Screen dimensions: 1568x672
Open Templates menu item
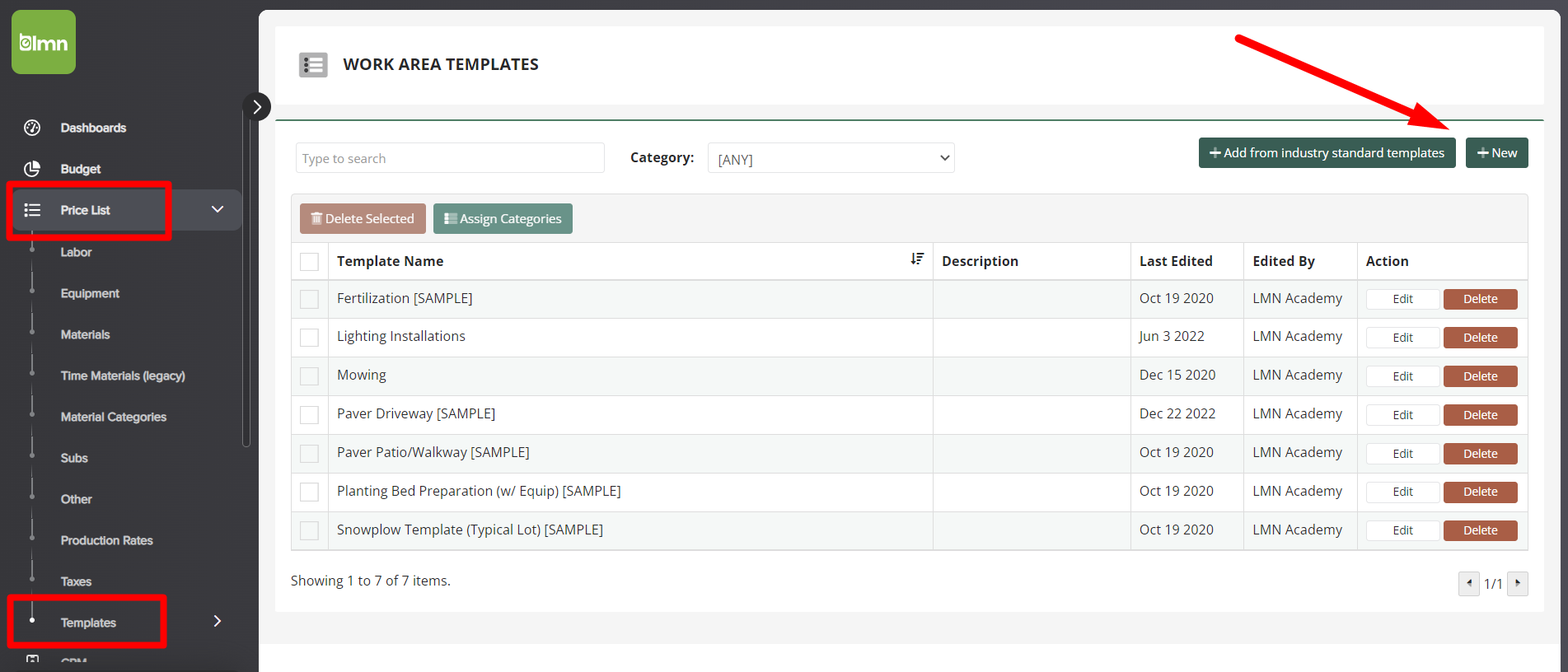(88, 623)
